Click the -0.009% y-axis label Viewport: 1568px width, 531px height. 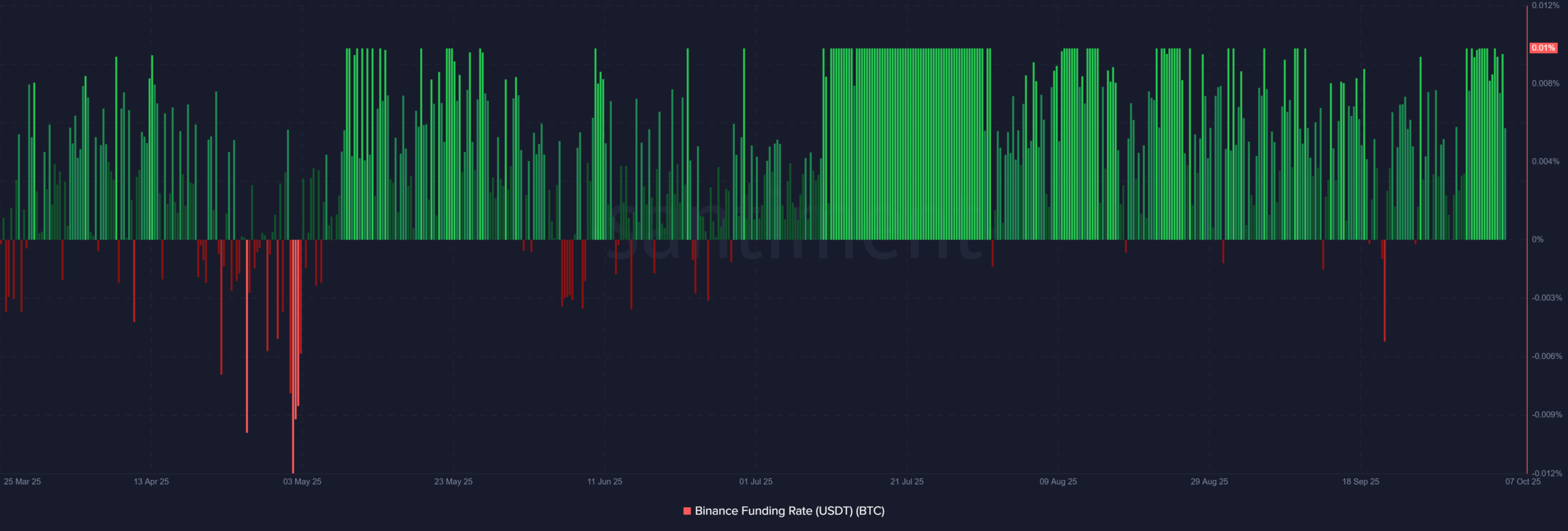pyautogui.click(x=1546, y=415)
